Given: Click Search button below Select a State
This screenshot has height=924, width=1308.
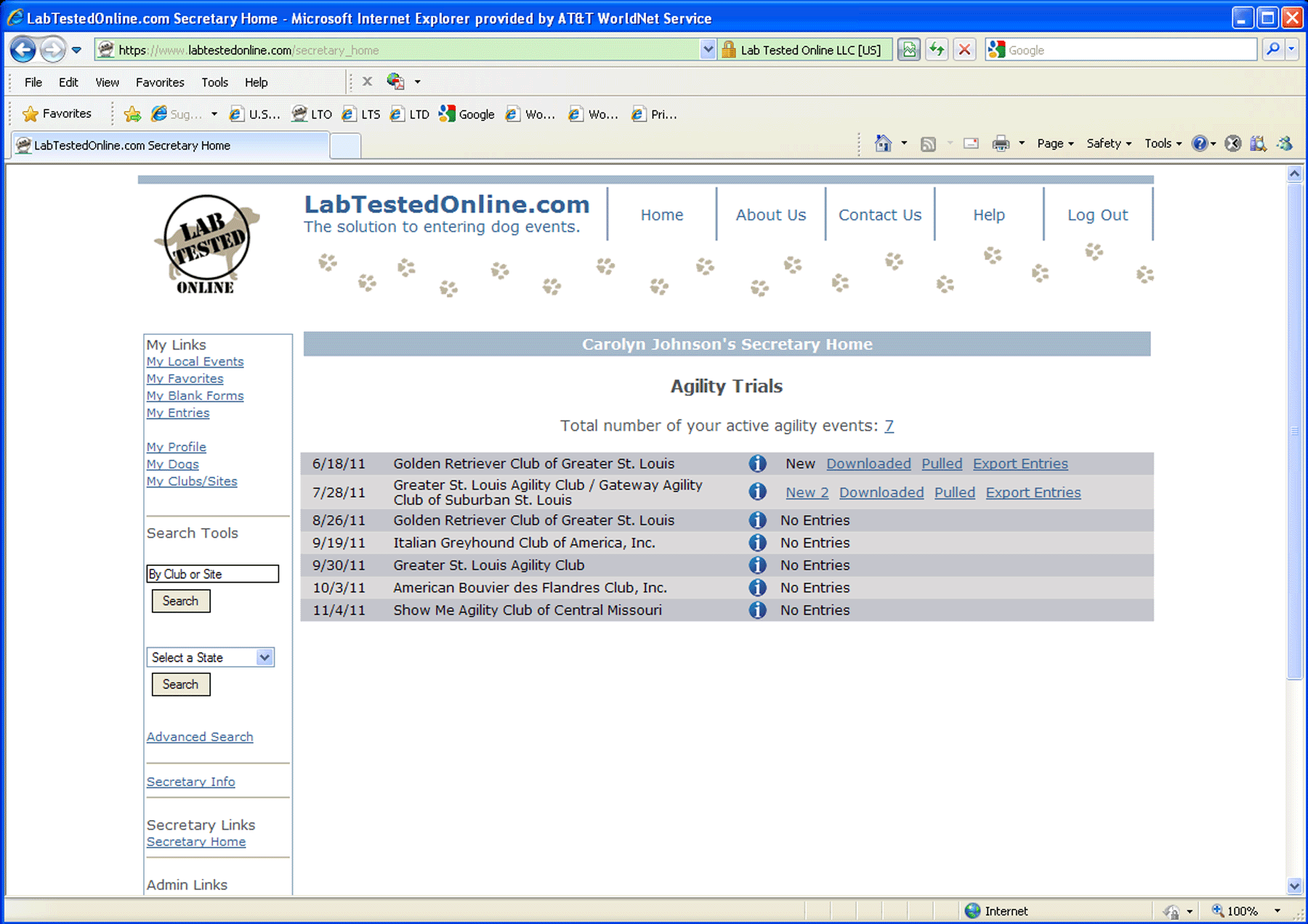Looking at the screenshot, I should [181, 684].
